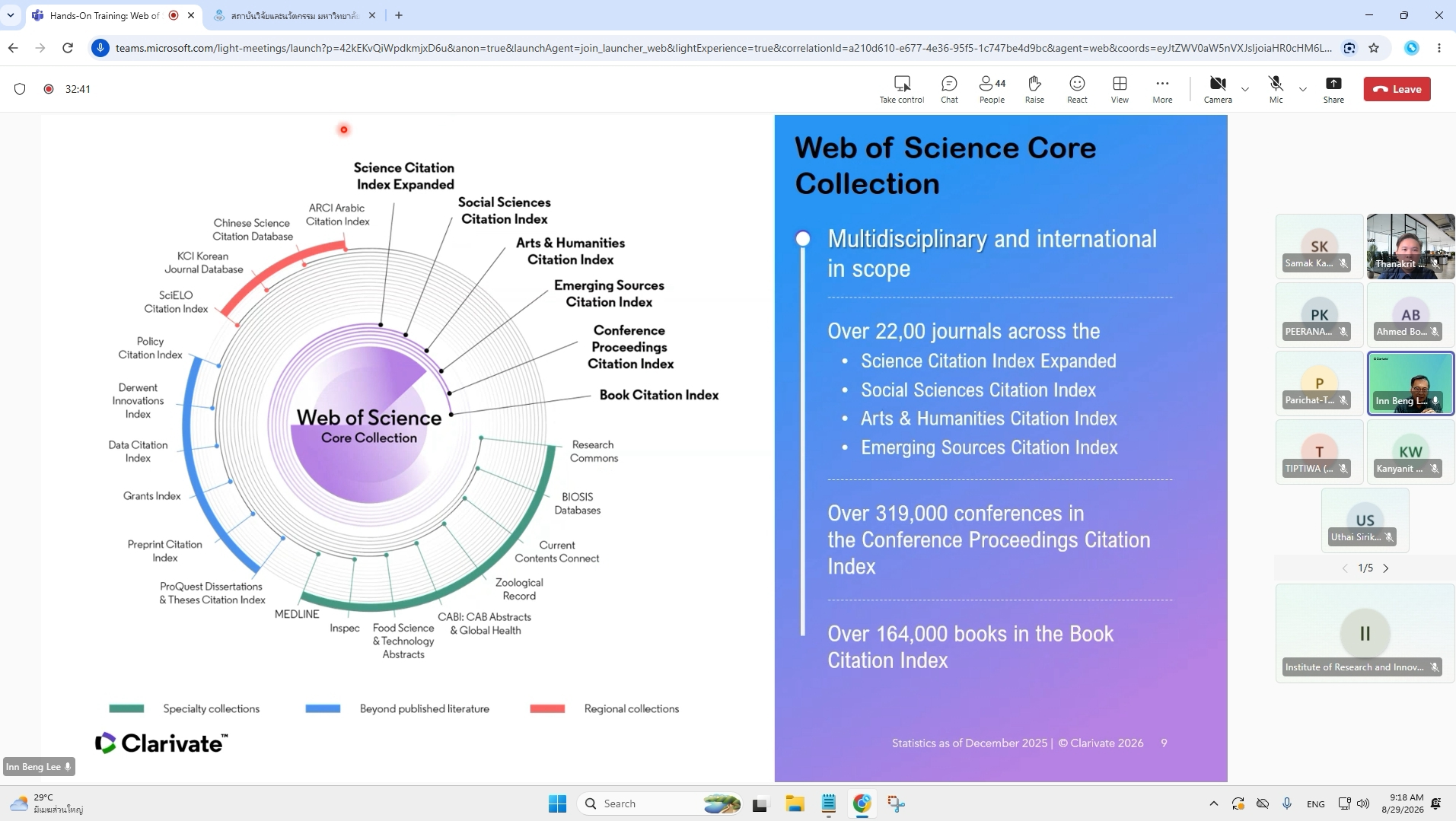Reload the Teams page
1456x821 pixels.
click(68, 48)
